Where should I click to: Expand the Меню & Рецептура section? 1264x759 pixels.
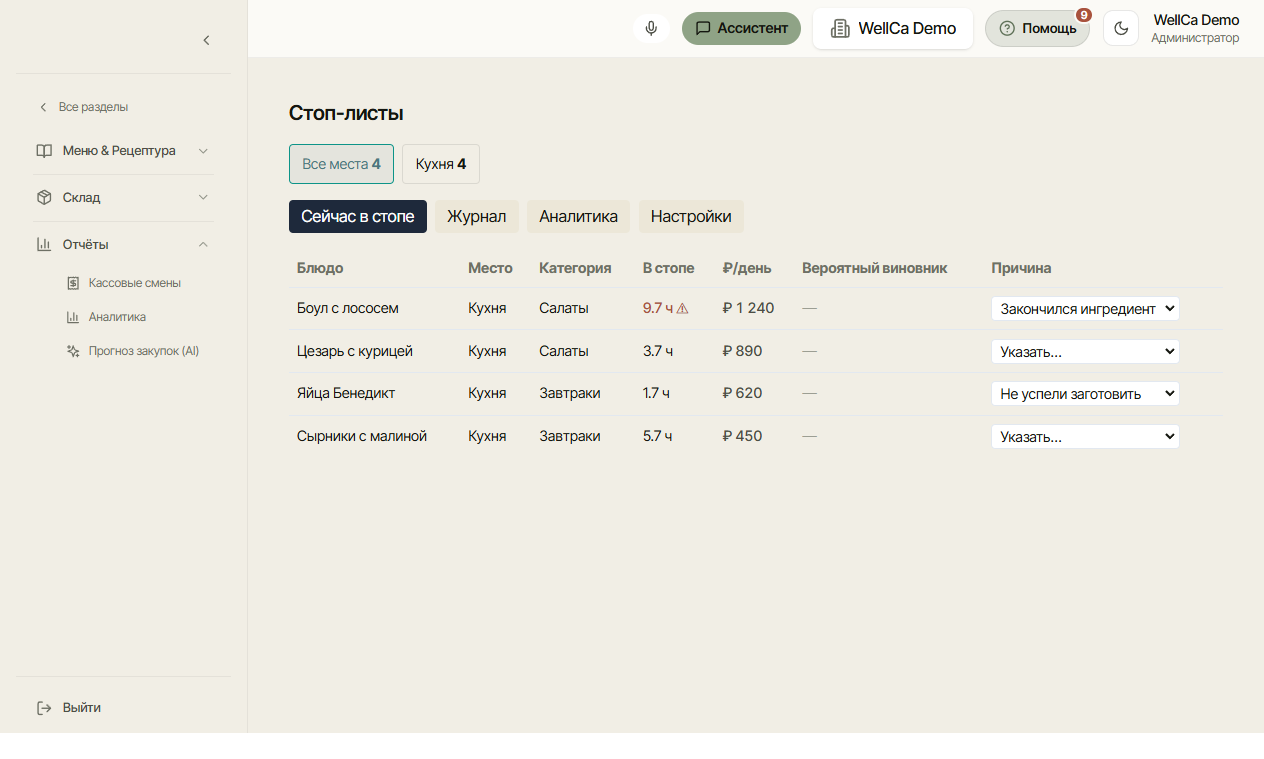[x=203, y=151]
